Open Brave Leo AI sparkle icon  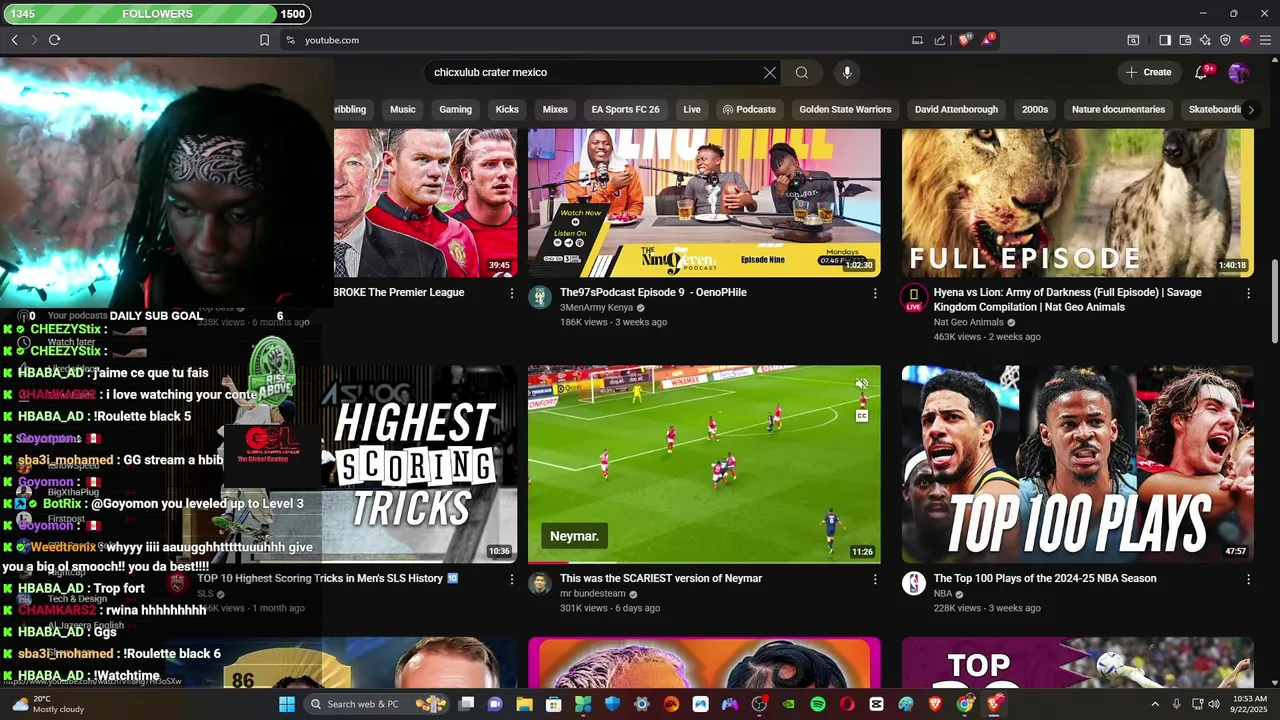click(1205, 40)
